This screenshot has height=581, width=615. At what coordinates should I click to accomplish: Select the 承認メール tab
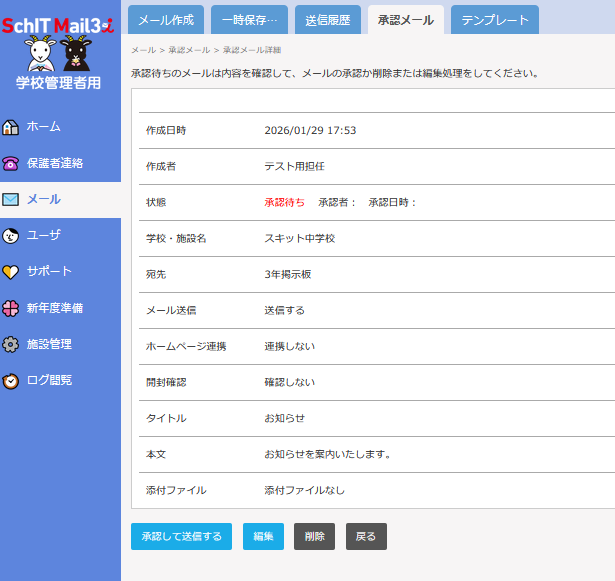click(x=405, y=20)
